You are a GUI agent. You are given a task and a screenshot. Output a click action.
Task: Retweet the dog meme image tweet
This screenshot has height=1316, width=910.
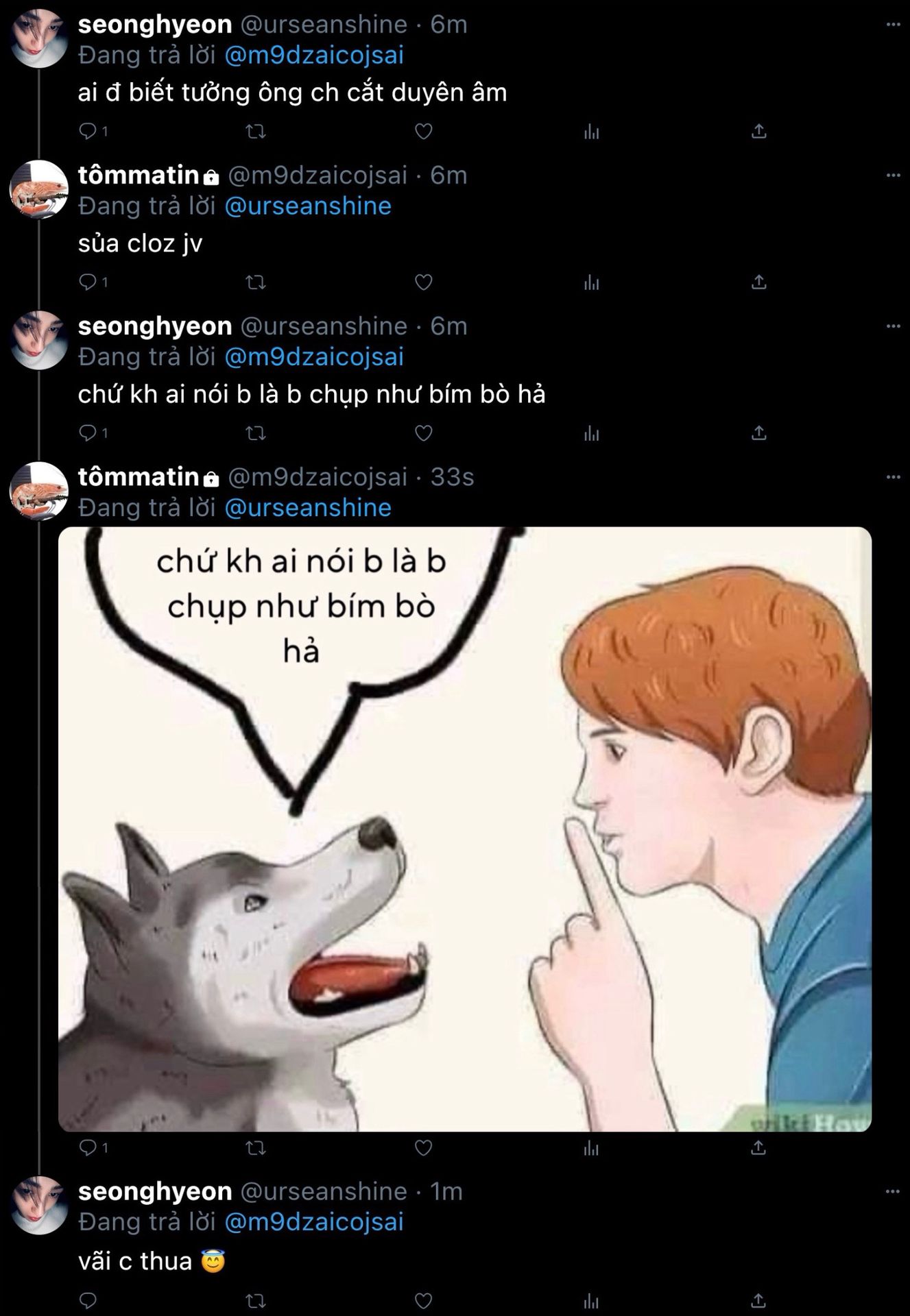point(256,1147)
